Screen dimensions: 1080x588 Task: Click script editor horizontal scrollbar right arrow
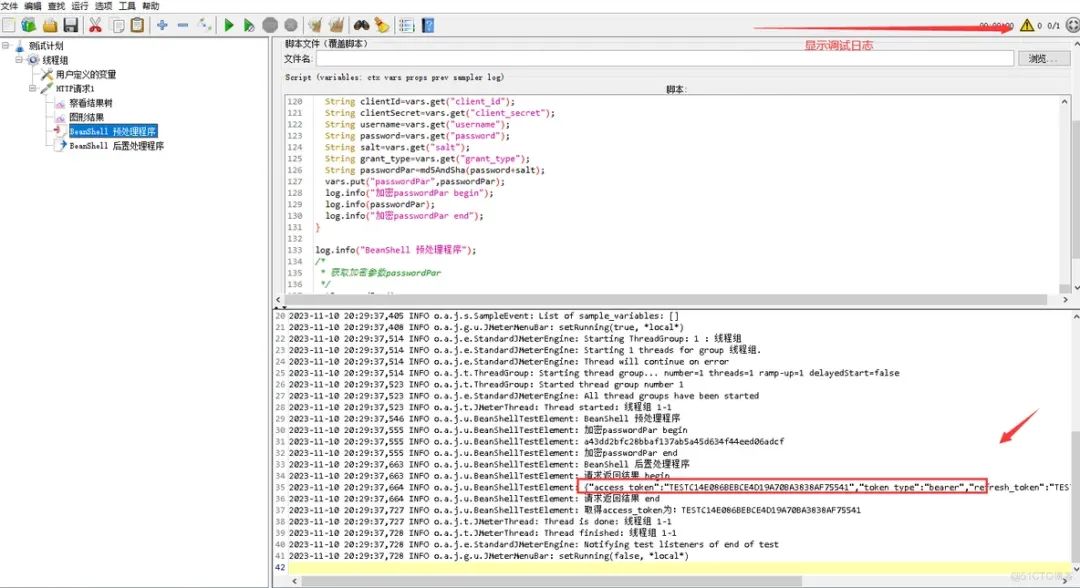[x=1065, y=300]
